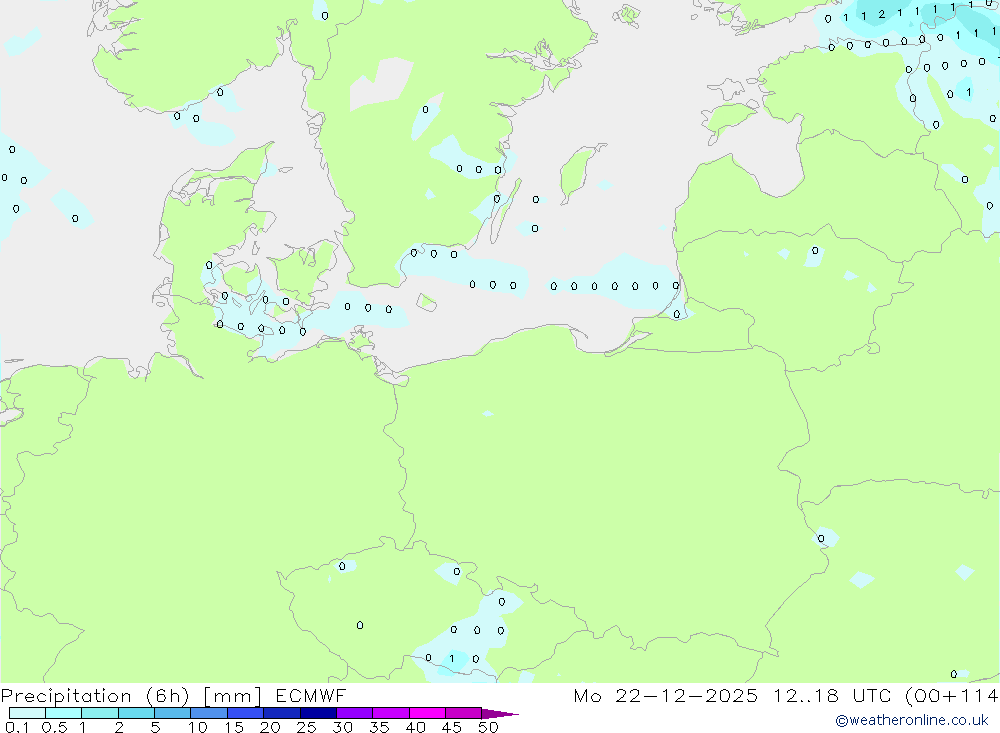Click the 10–15 mm blue legend swatch
1000x733 pixels.
pos(209,713)
